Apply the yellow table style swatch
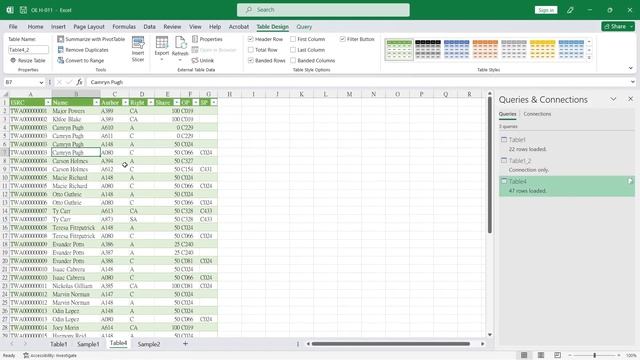This screenshot has height=360, width=640. point(542,49)
